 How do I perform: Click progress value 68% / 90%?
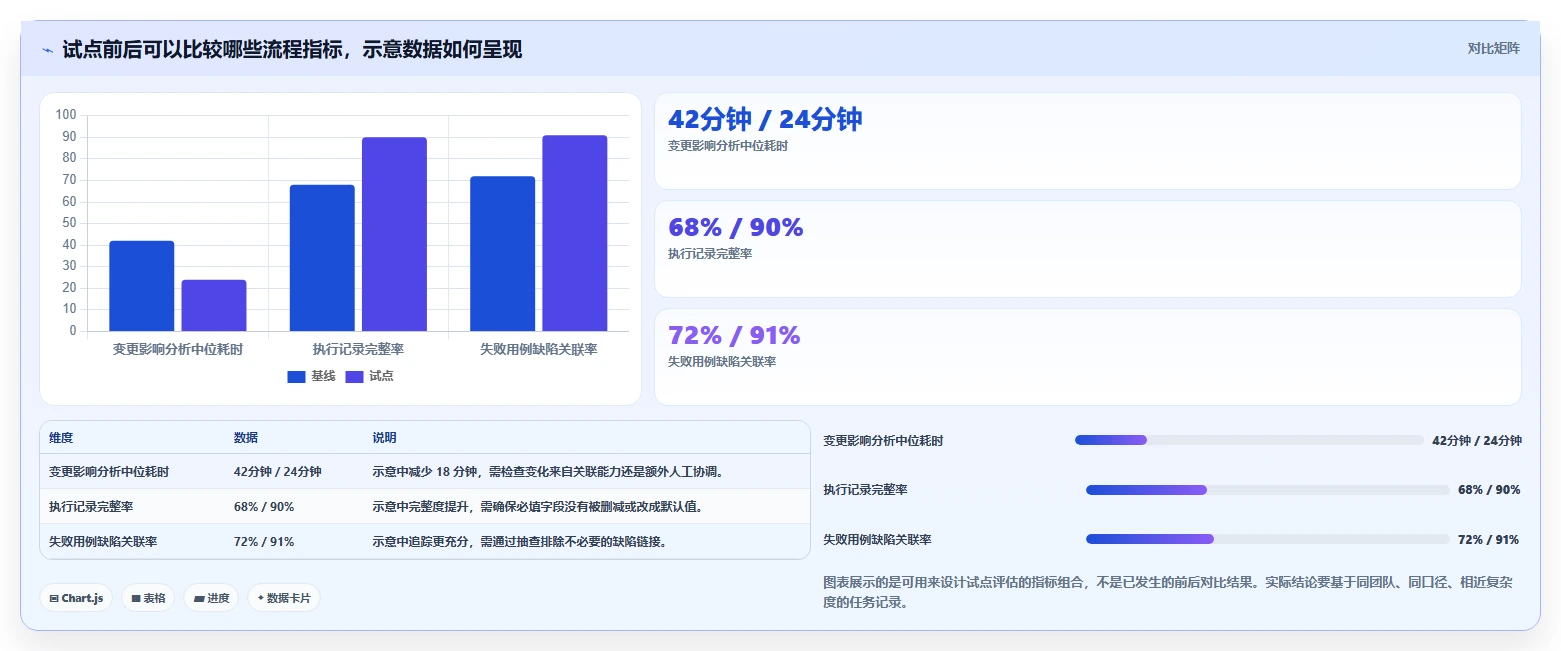(1489, 490)
